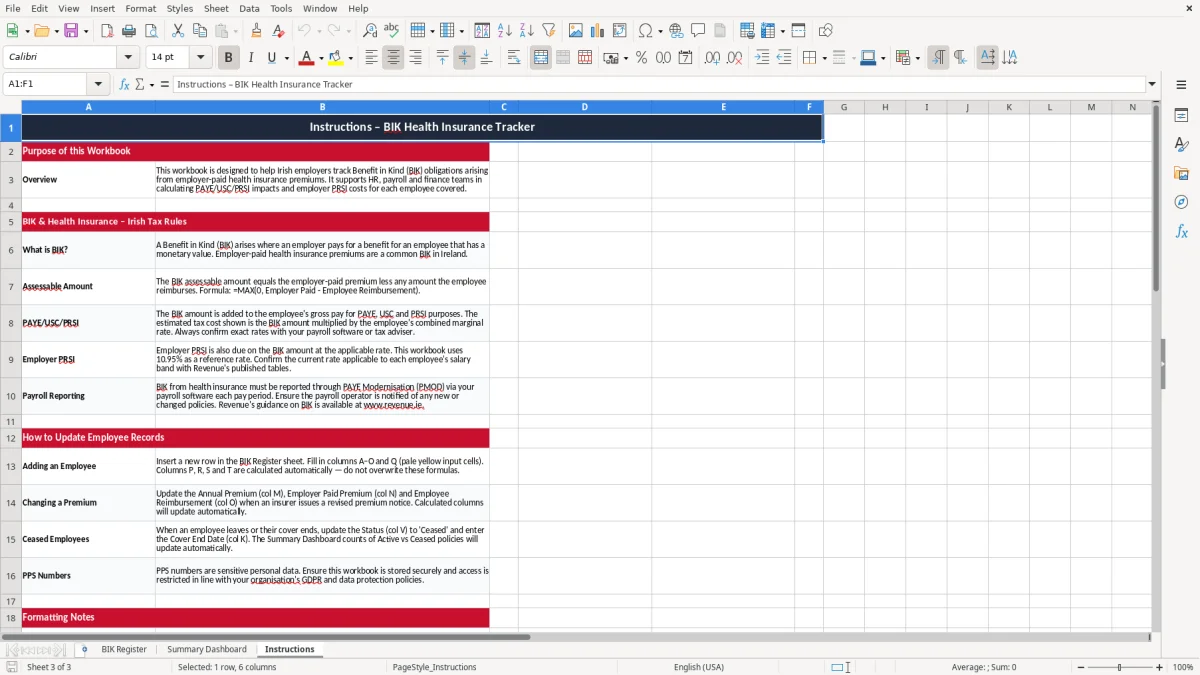Toggle Center Horizontally alignment
Viewport: 1200px width, 675px height.
click(x=393, y=58)
